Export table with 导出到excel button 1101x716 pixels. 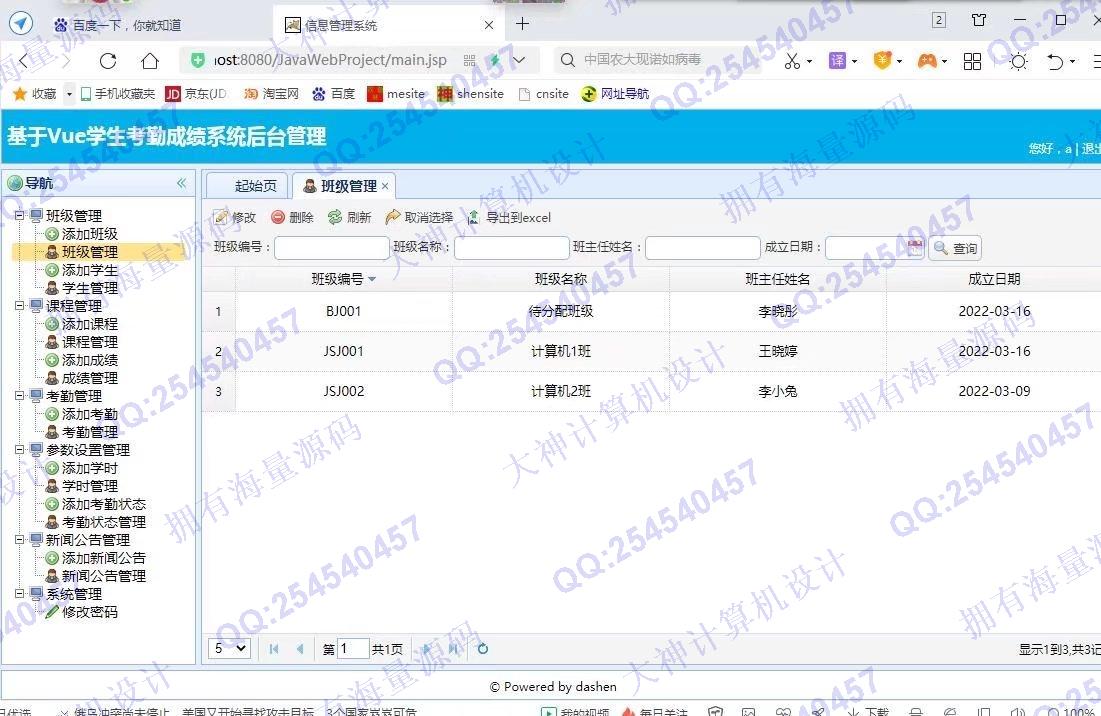(509, 218)
